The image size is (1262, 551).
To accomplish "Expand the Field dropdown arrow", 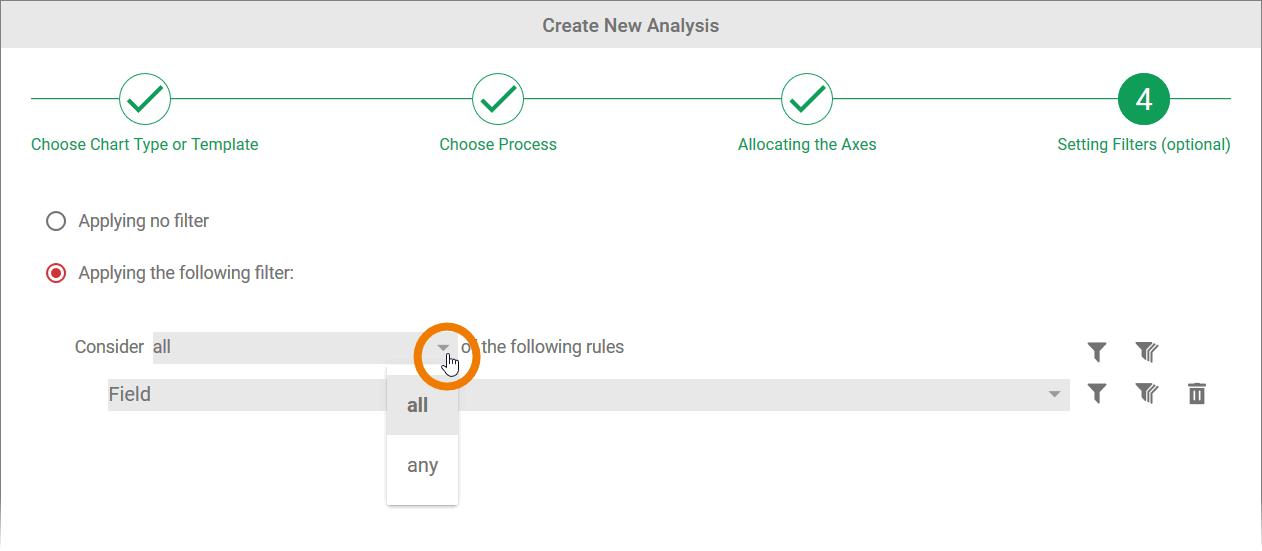I will 1054,395.
